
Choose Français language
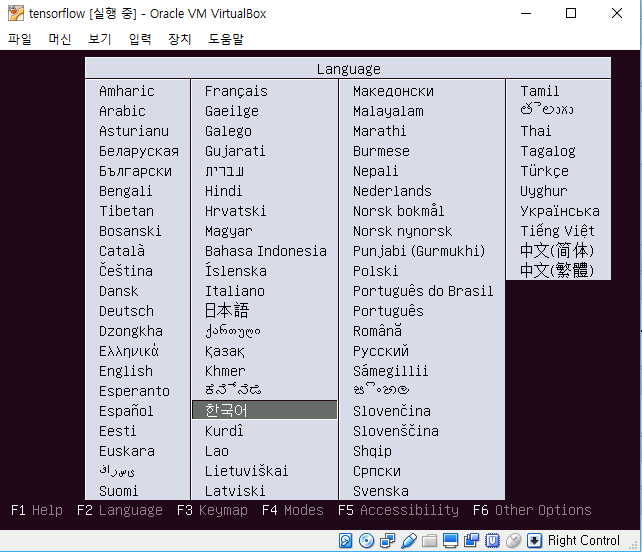click(x=236, y=91)
